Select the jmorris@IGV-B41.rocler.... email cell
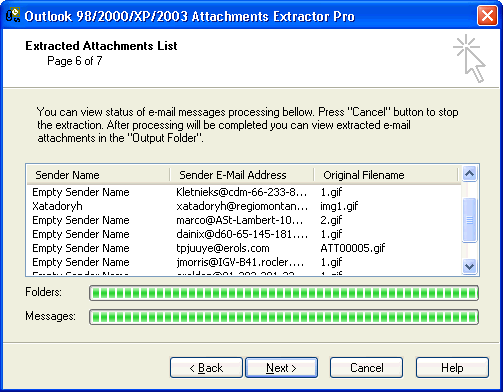Image resolution: width=503 pixels, height=392 pixels. point(240,262)
